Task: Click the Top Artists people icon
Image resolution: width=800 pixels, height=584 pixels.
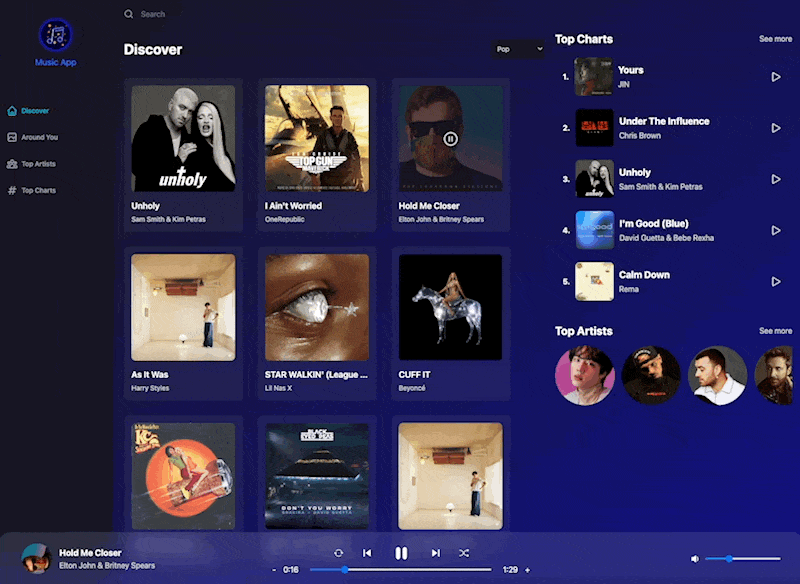Action: [x=12, y=164]
